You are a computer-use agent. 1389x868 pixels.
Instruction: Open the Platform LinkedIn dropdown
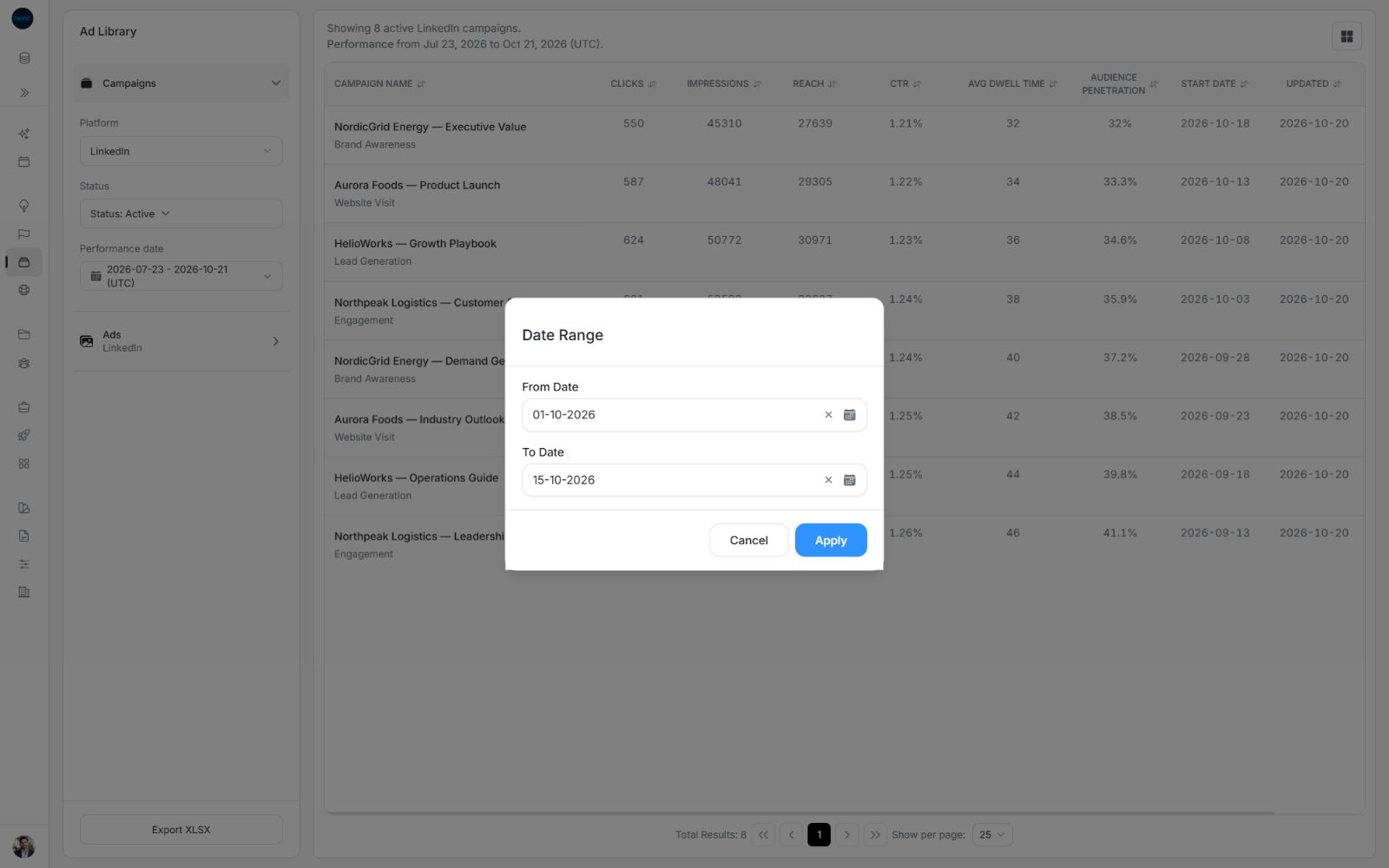tap(181, 151)
